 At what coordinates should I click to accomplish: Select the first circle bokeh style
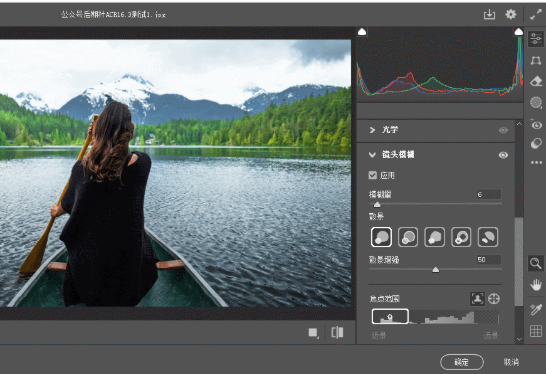[x=381, y=237]
